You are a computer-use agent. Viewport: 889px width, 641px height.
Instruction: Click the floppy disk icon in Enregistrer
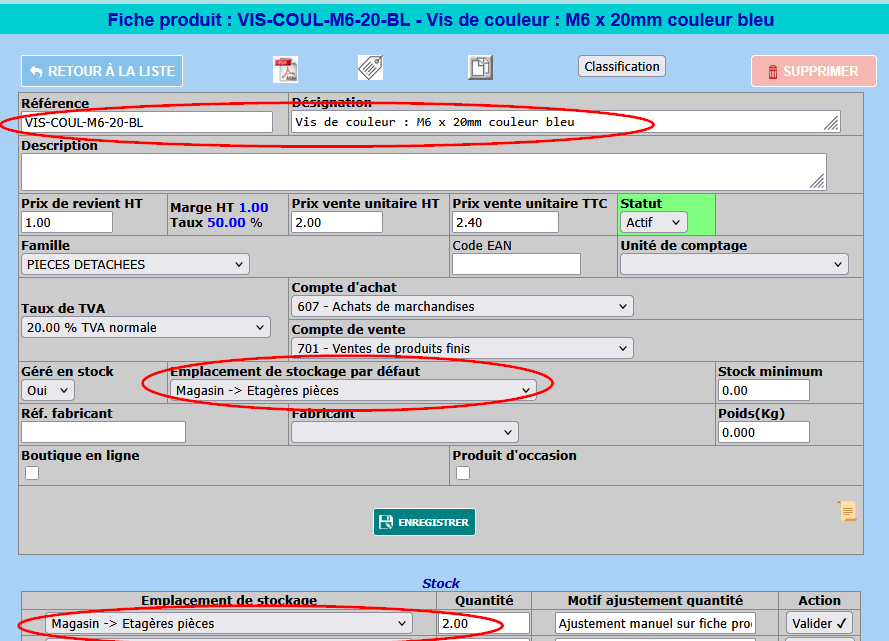[386, 522]
